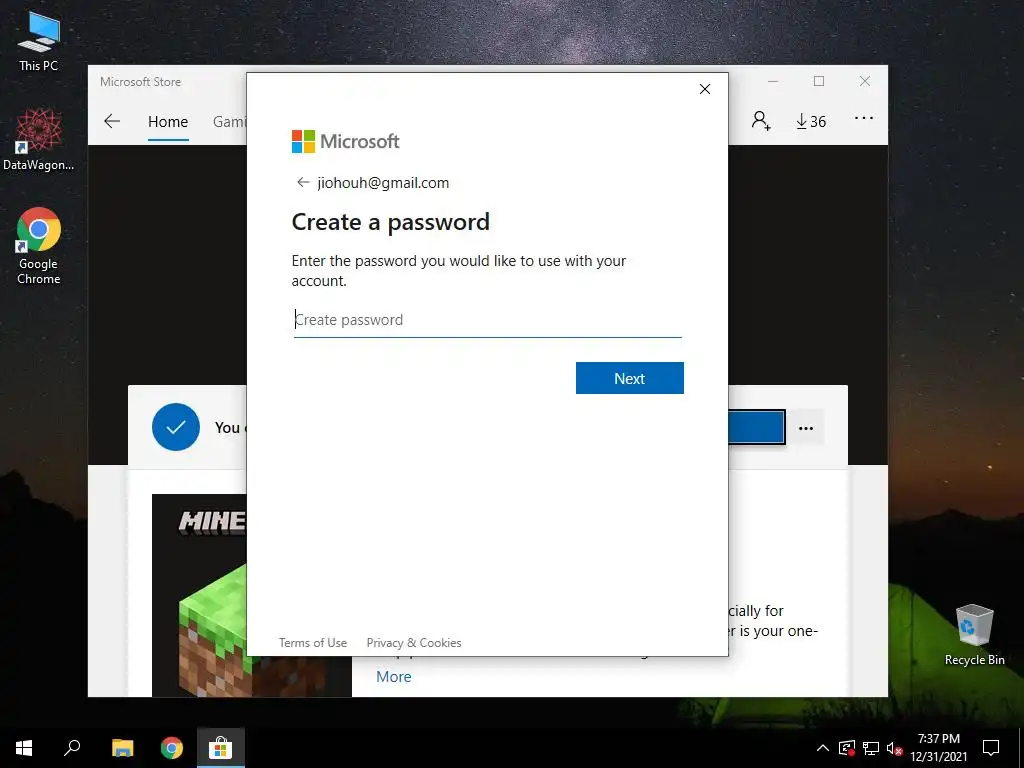Click Microsoft Store taskbar icon
The image size is (1024, 768).
coord(221,748)
